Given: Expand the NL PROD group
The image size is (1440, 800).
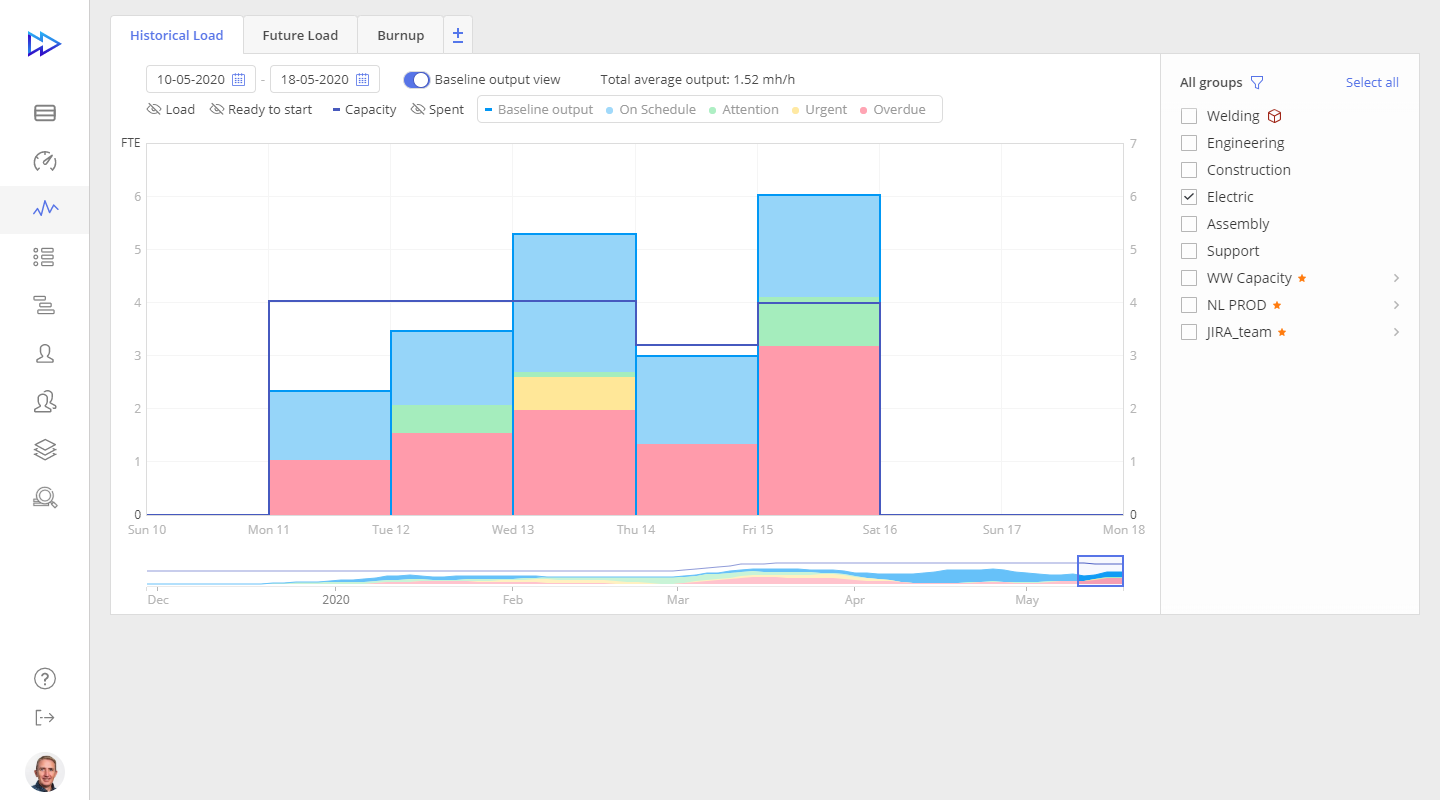Looking at the screenshot, I should (x=1396, y=305).
